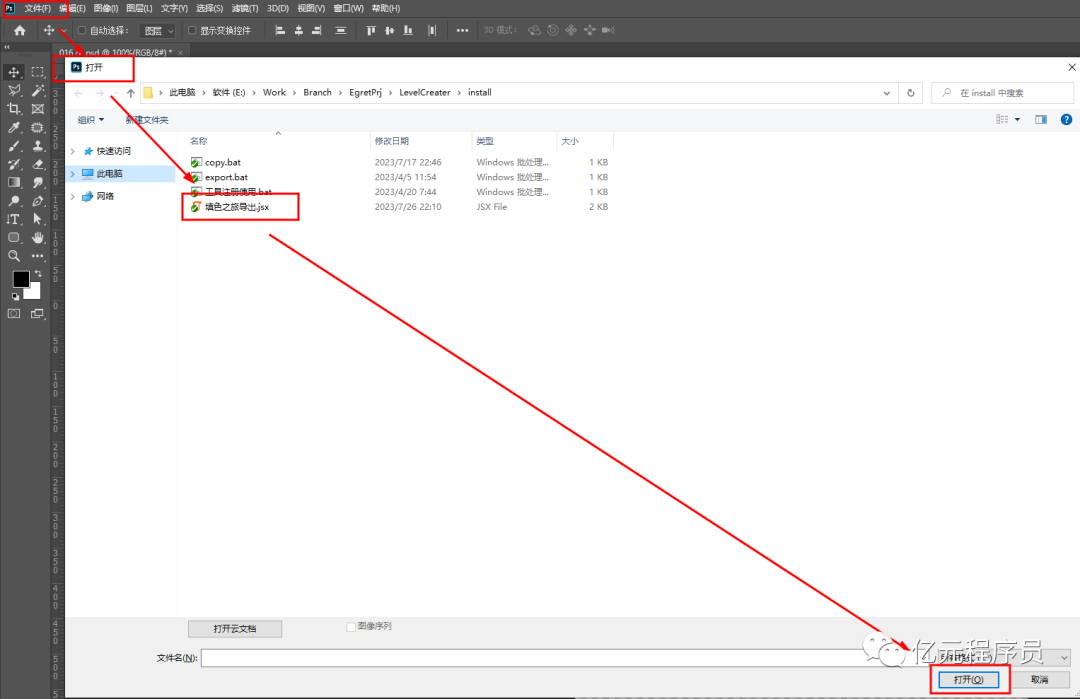
Task: Open the 文件(F) menu
Action: 37,8
